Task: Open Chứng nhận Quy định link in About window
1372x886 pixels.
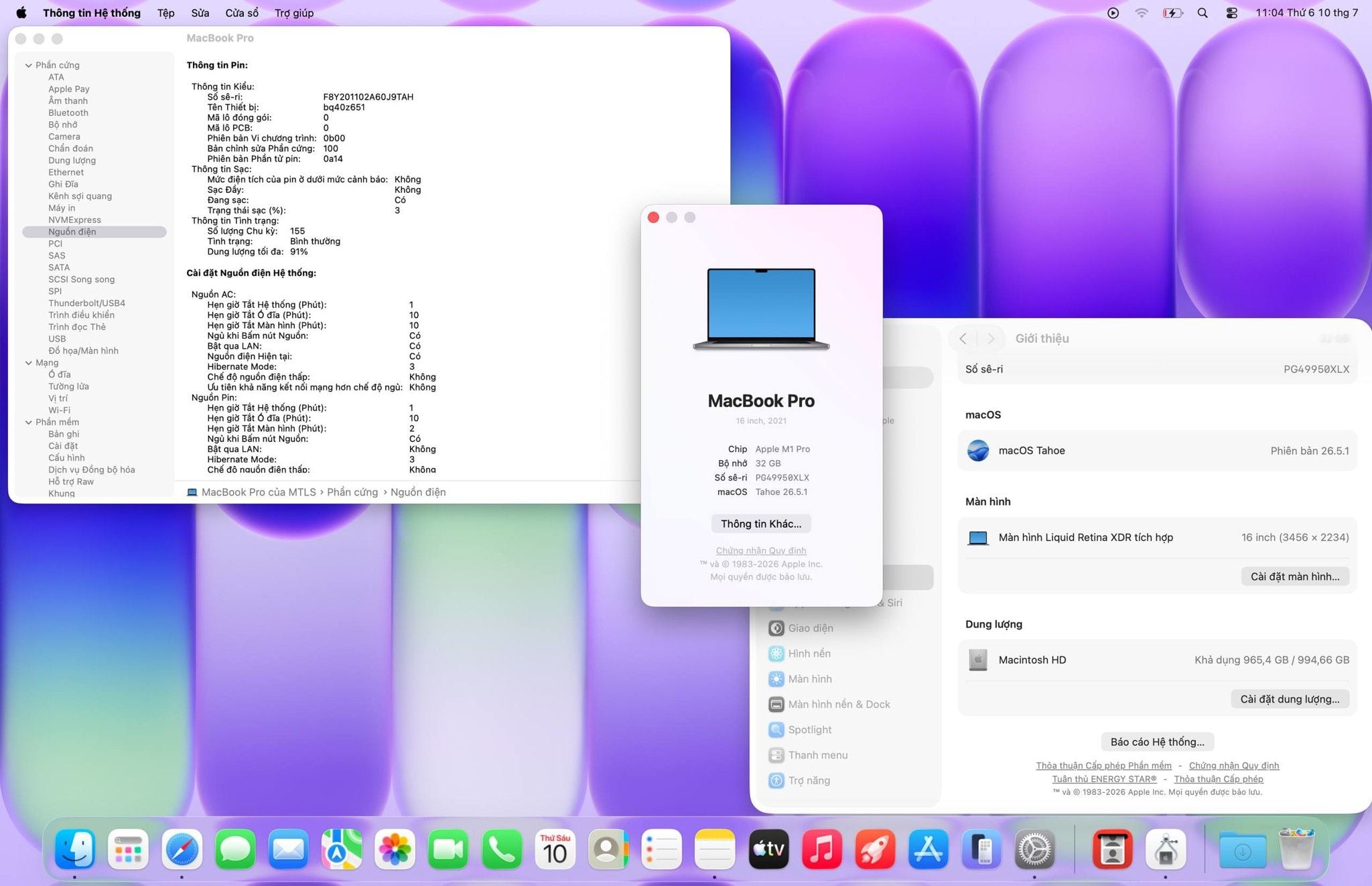Action: pyautogui.click(x=761, y=550)
